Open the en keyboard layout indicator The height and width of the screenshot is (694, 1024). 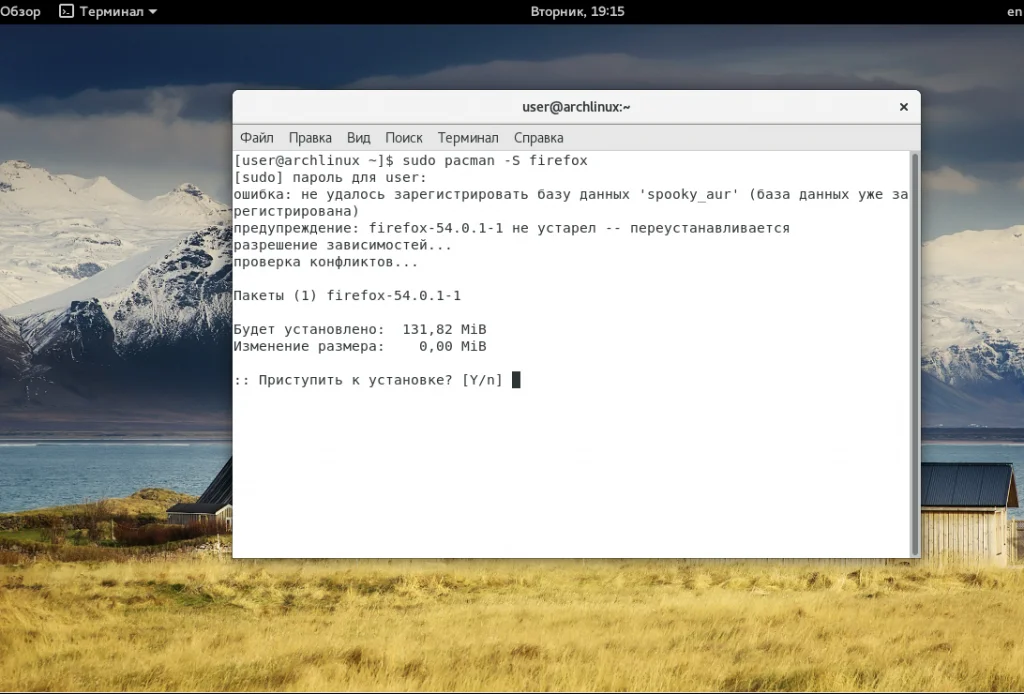coord(1012,12)
